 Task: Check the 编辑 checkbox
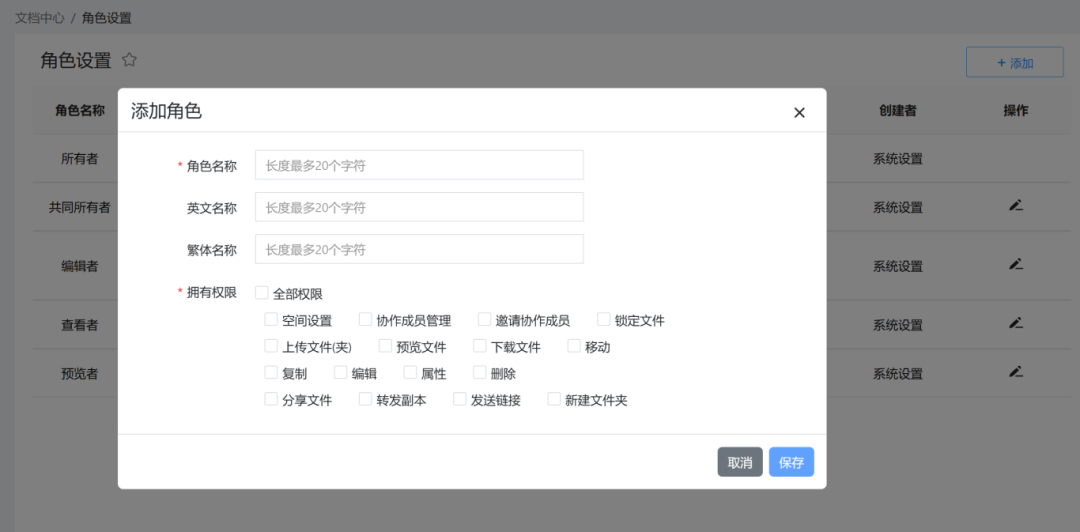[340, 373]
